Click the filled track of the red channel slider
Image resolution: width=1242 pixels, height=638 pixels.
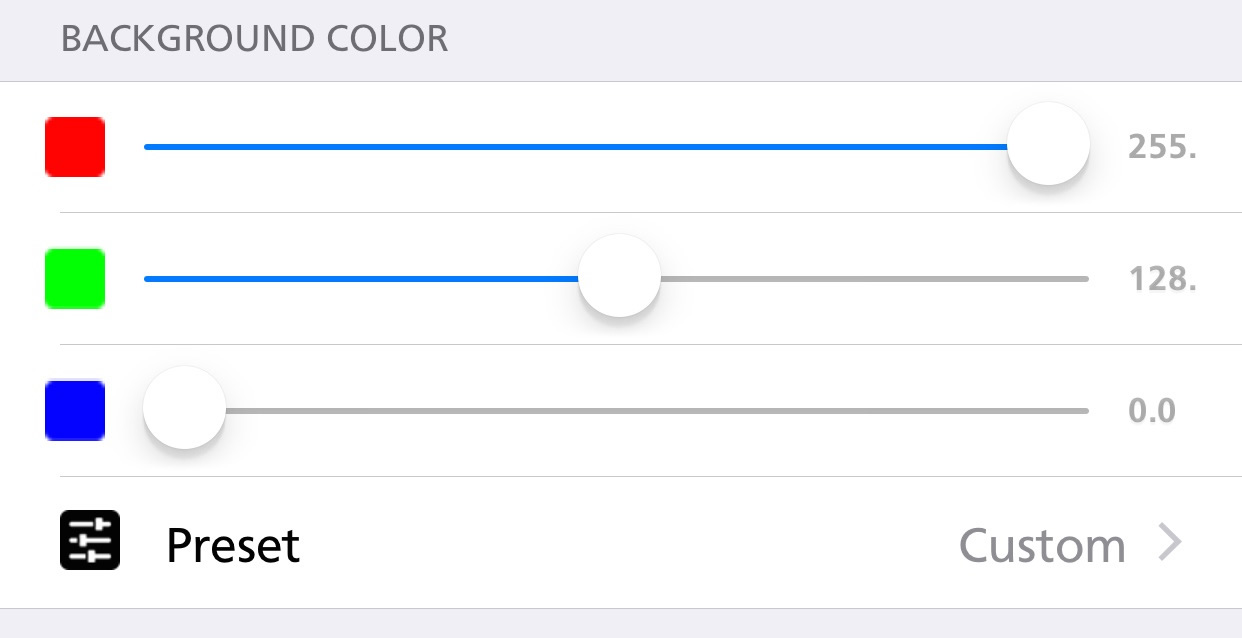tap(576, 147)
